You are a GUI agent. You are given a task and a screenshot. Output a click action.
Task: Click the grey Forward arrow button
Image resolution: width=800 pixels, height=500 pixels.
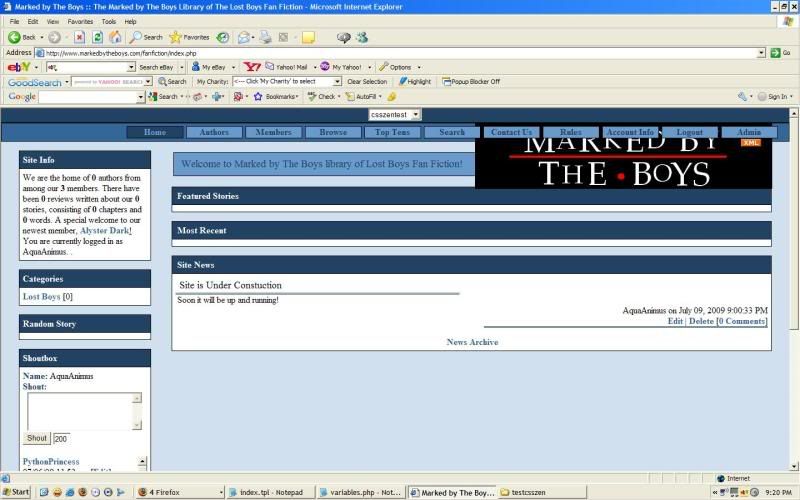(x=55, y=37)
